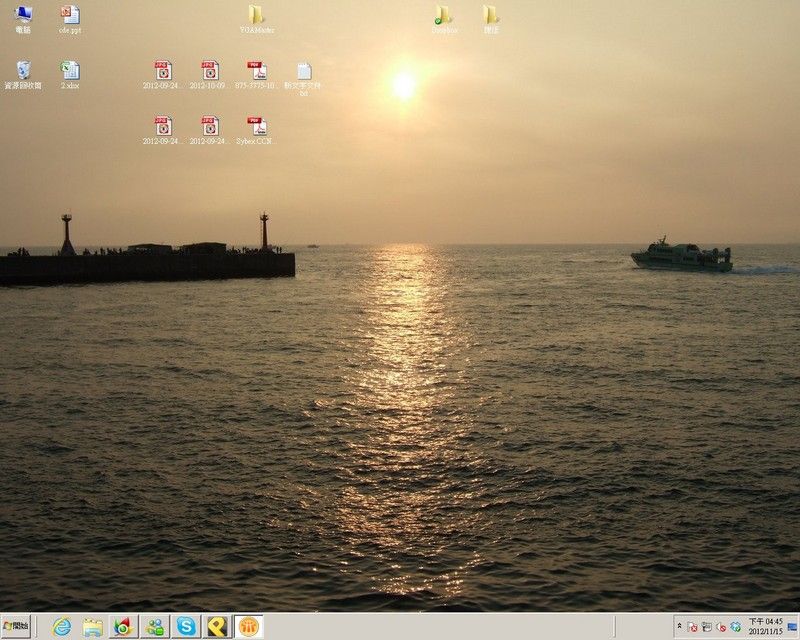Launch Chrome from the taskbar
Viewport: 800px width, 640px height.
click(x=124, y=627)
